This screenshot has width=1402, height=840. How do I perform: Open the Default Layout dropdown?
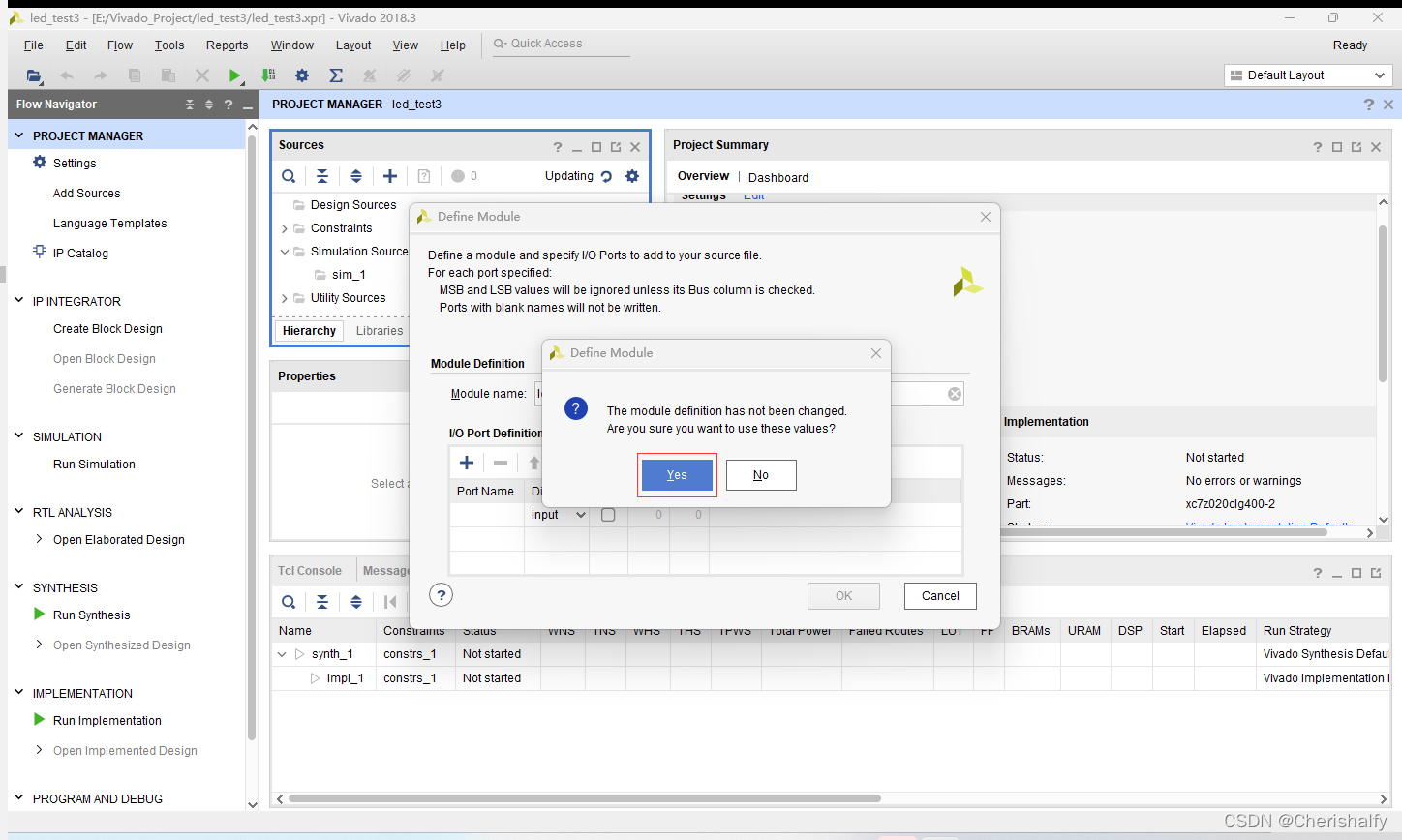coord(1308,75)
